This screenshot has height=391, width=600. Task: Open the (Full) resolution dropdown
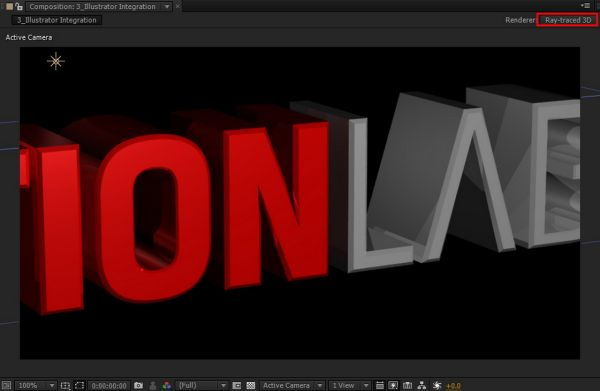click(202, 385)
